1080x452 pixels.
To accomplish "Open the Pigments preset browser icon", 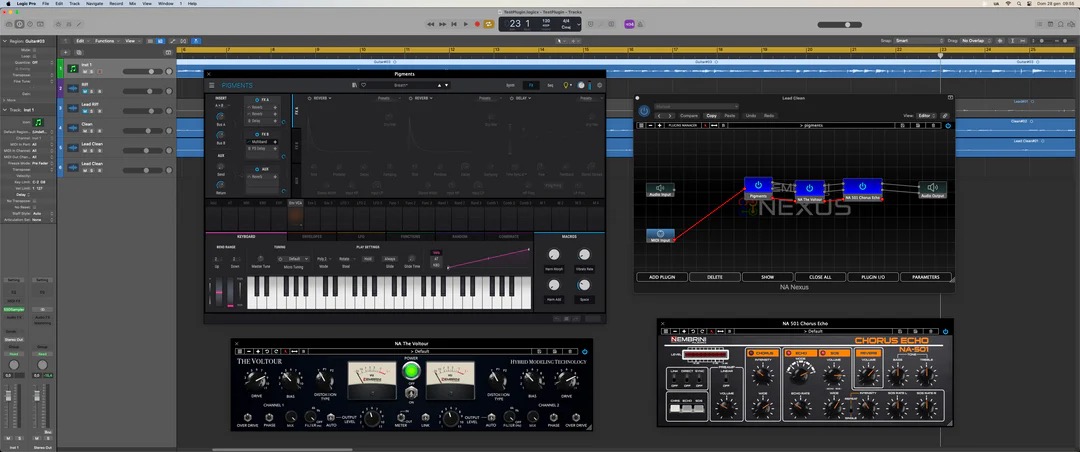I will tap(354, 85).
